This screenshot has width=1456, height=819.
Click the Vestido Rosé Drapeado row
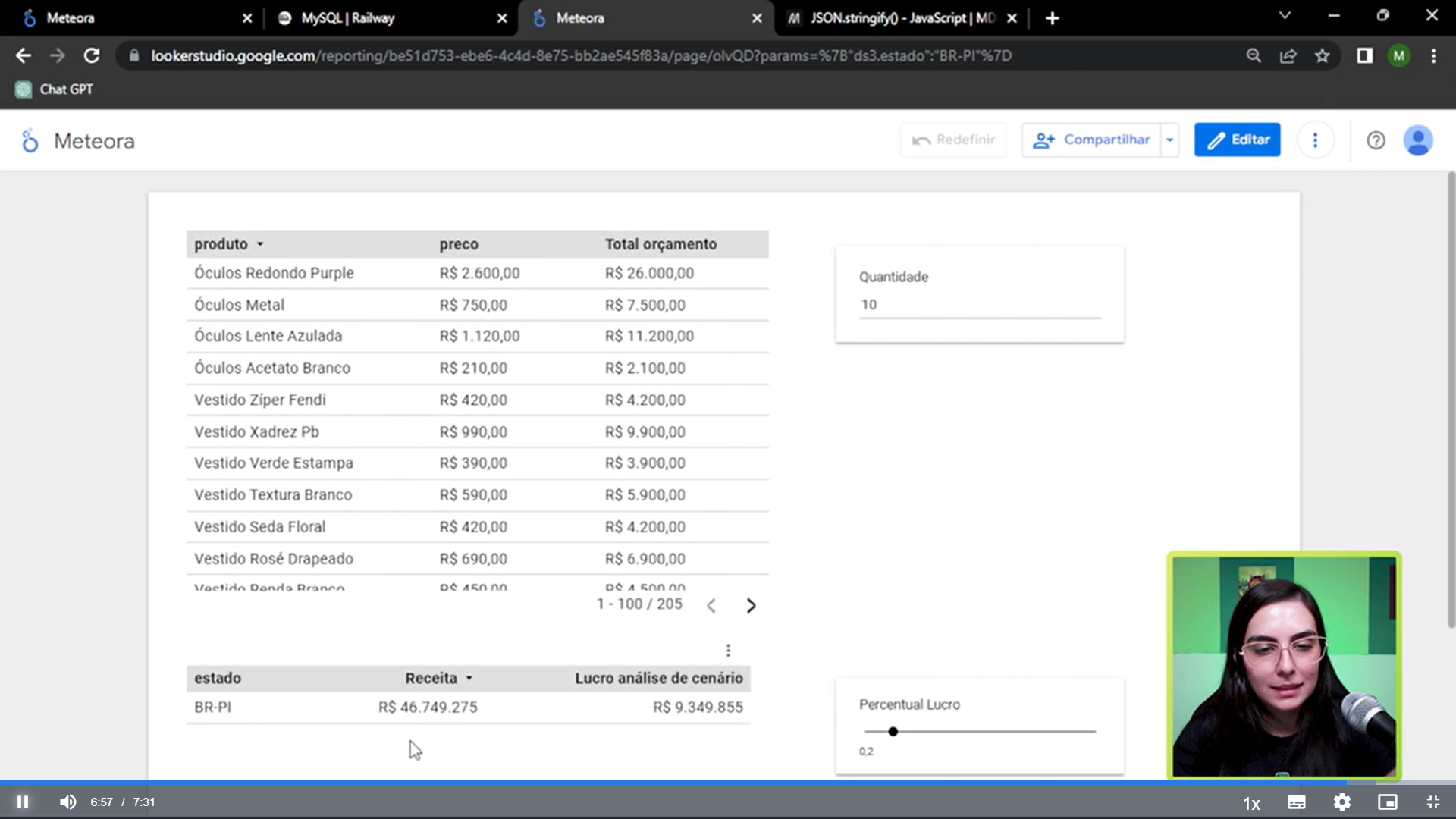pos(477,558)
